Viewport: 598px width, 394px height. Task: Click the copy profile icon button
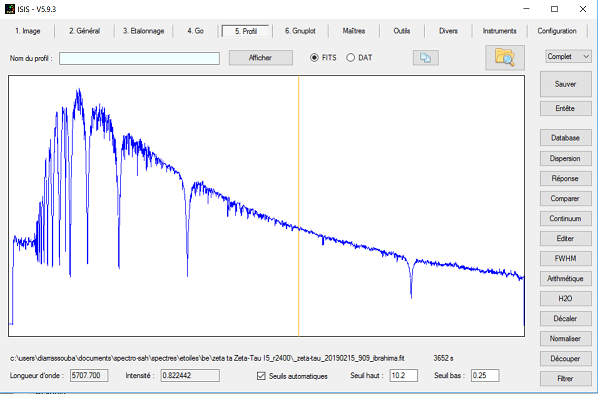click(x=425, y=58)
